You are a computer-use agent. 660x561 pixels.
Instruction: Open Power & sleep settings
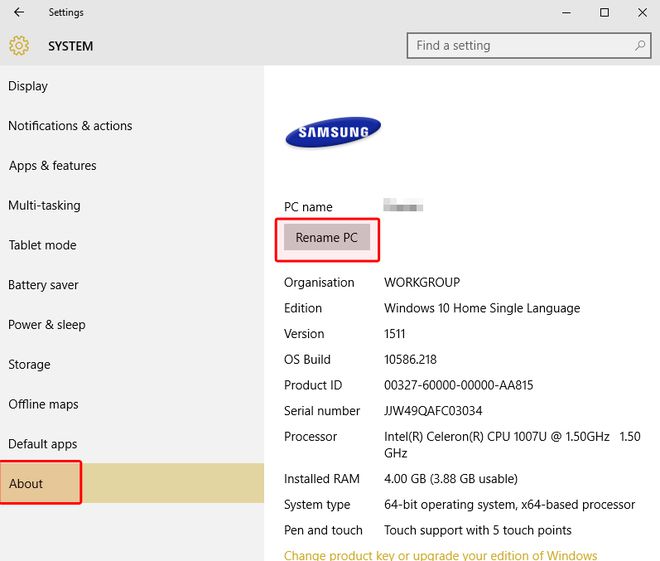click(x=132, y=324)
